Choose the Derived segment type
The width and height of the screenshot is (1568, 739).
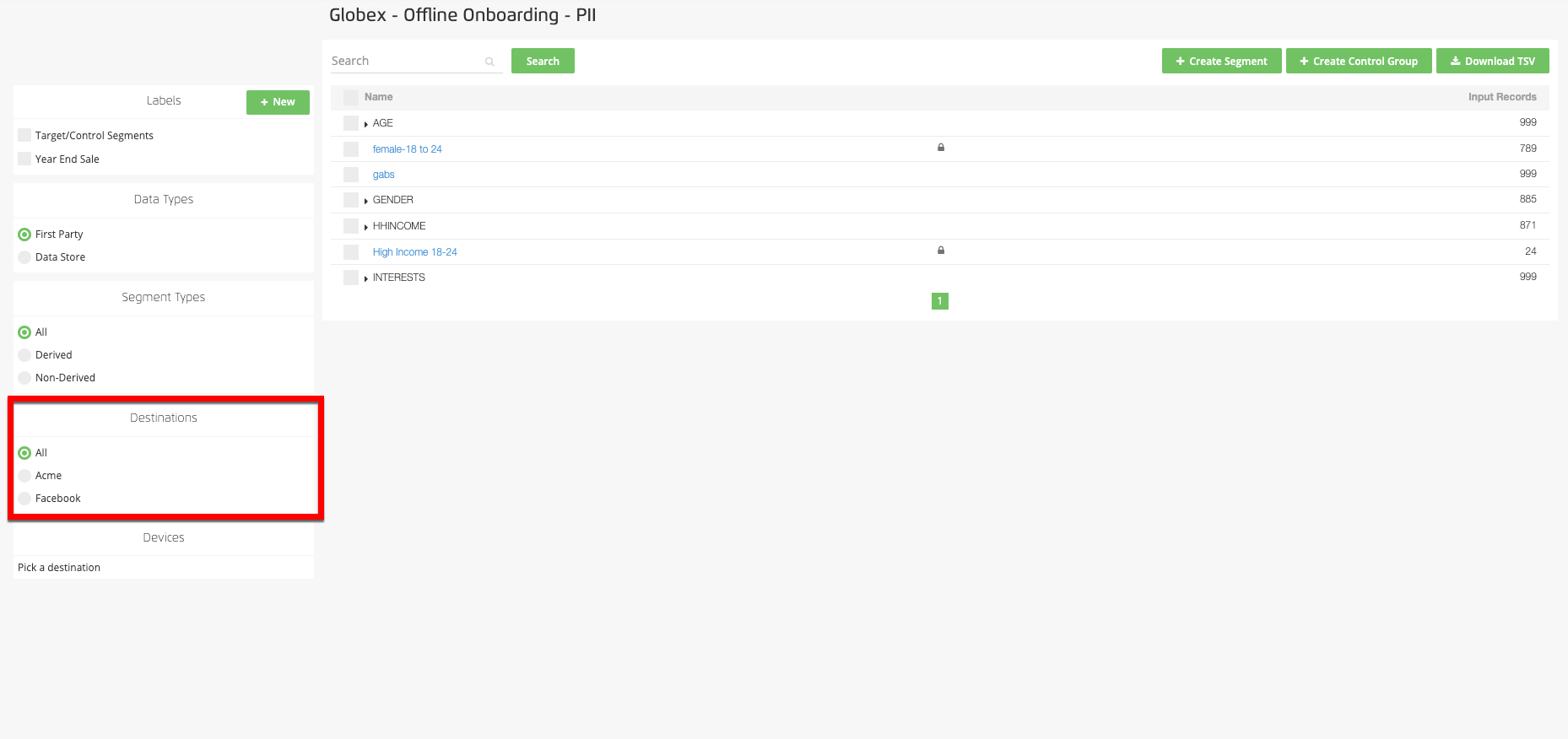coord(24,355)
